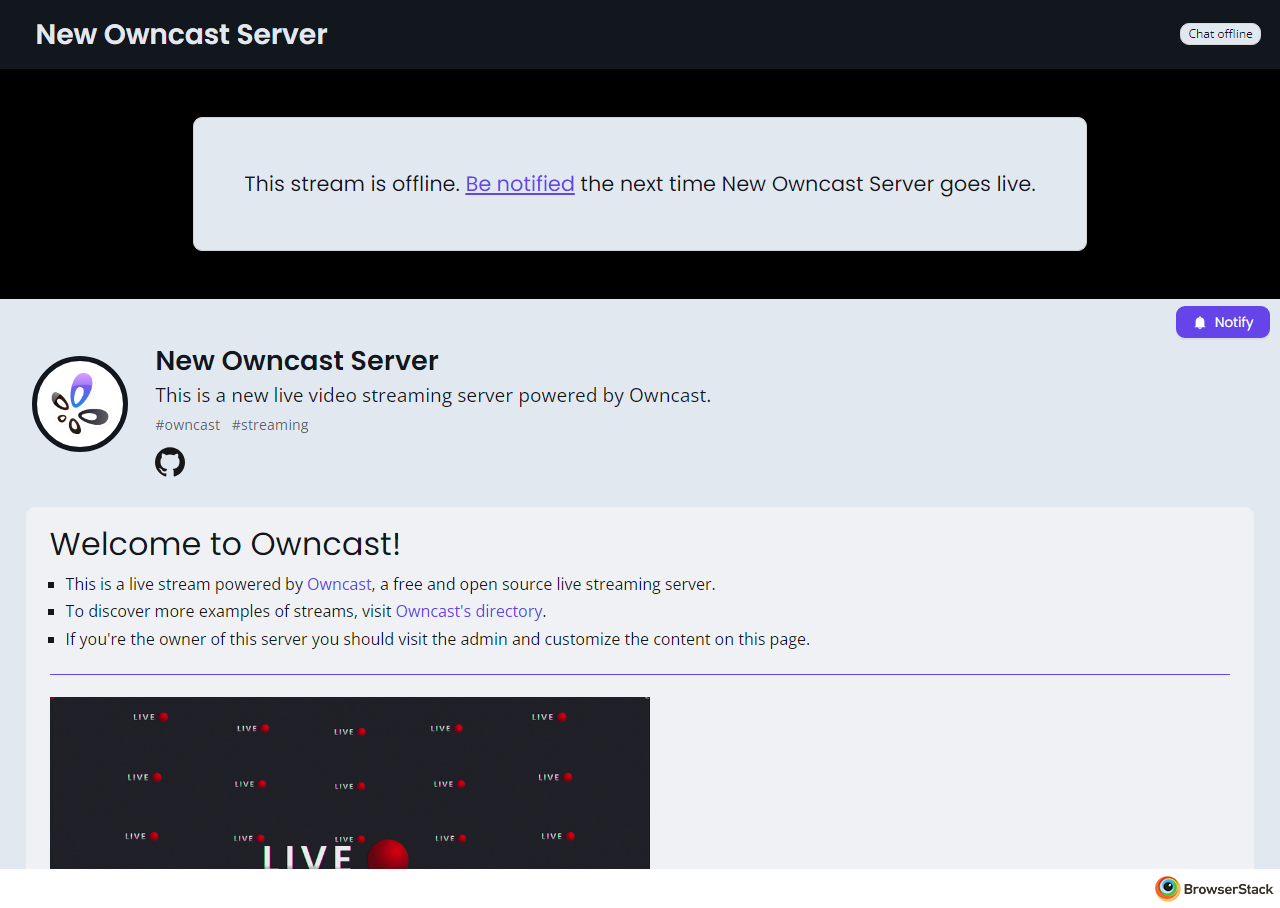This screenshot has height=908, width=1280.
Task: Click the stream offline message box
Action: 640,184
